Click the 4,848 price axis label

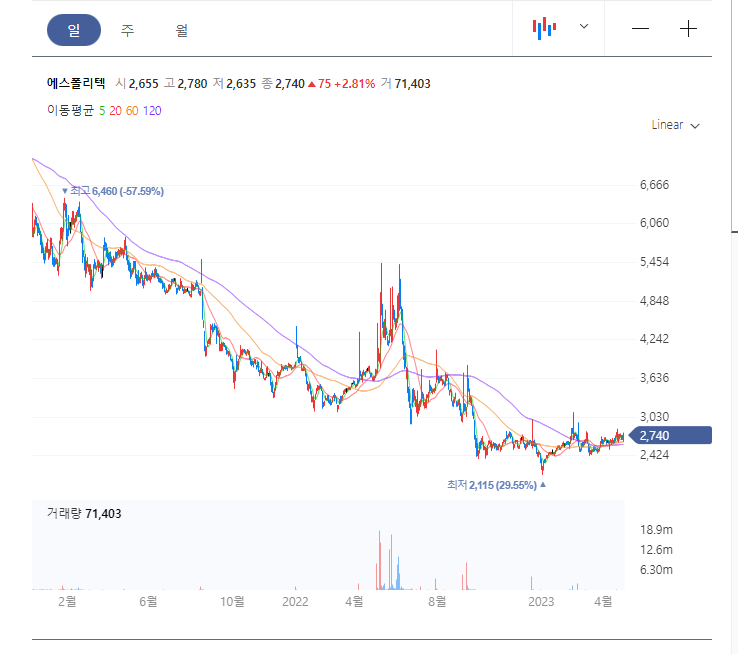click(x=654, y=301)
